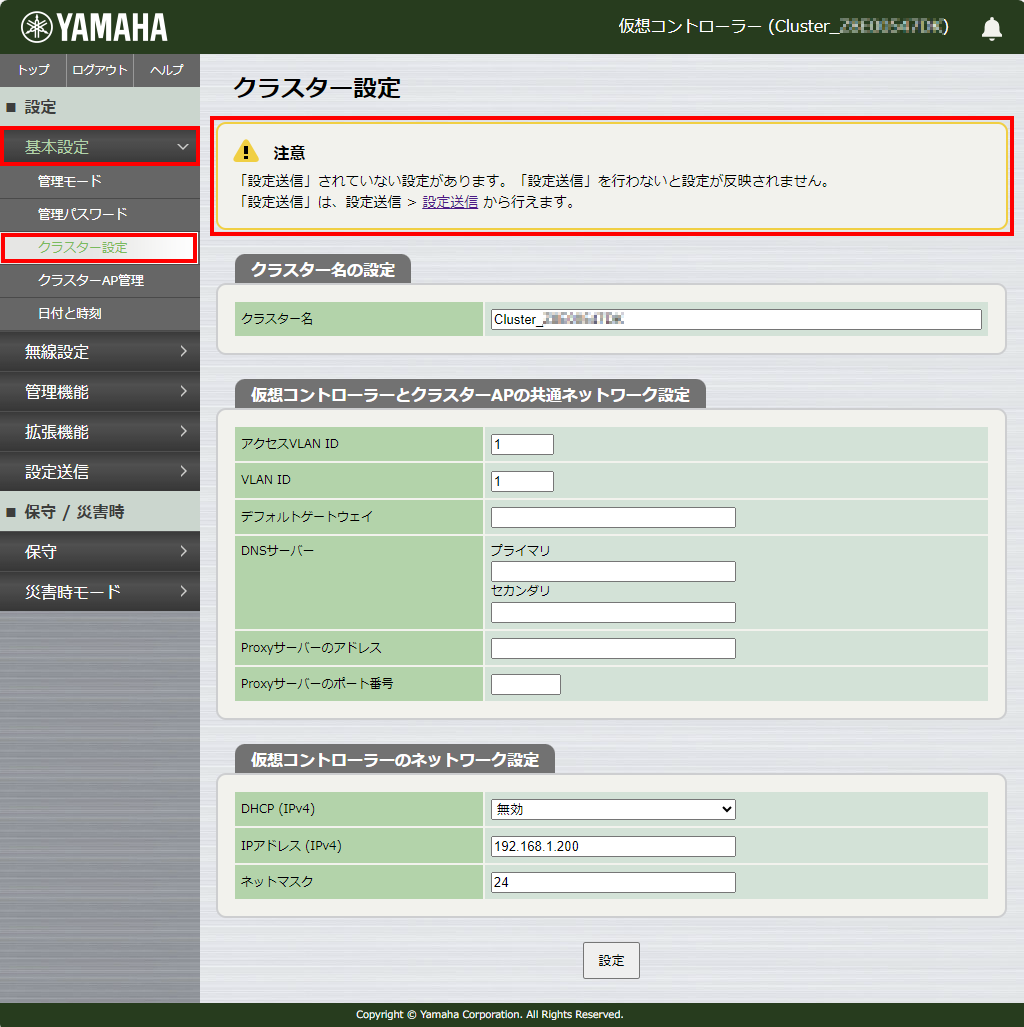Click the IPアドレス (IPv4) input field
Screen dimensions: 1024x1027
[x=612, y=846]
